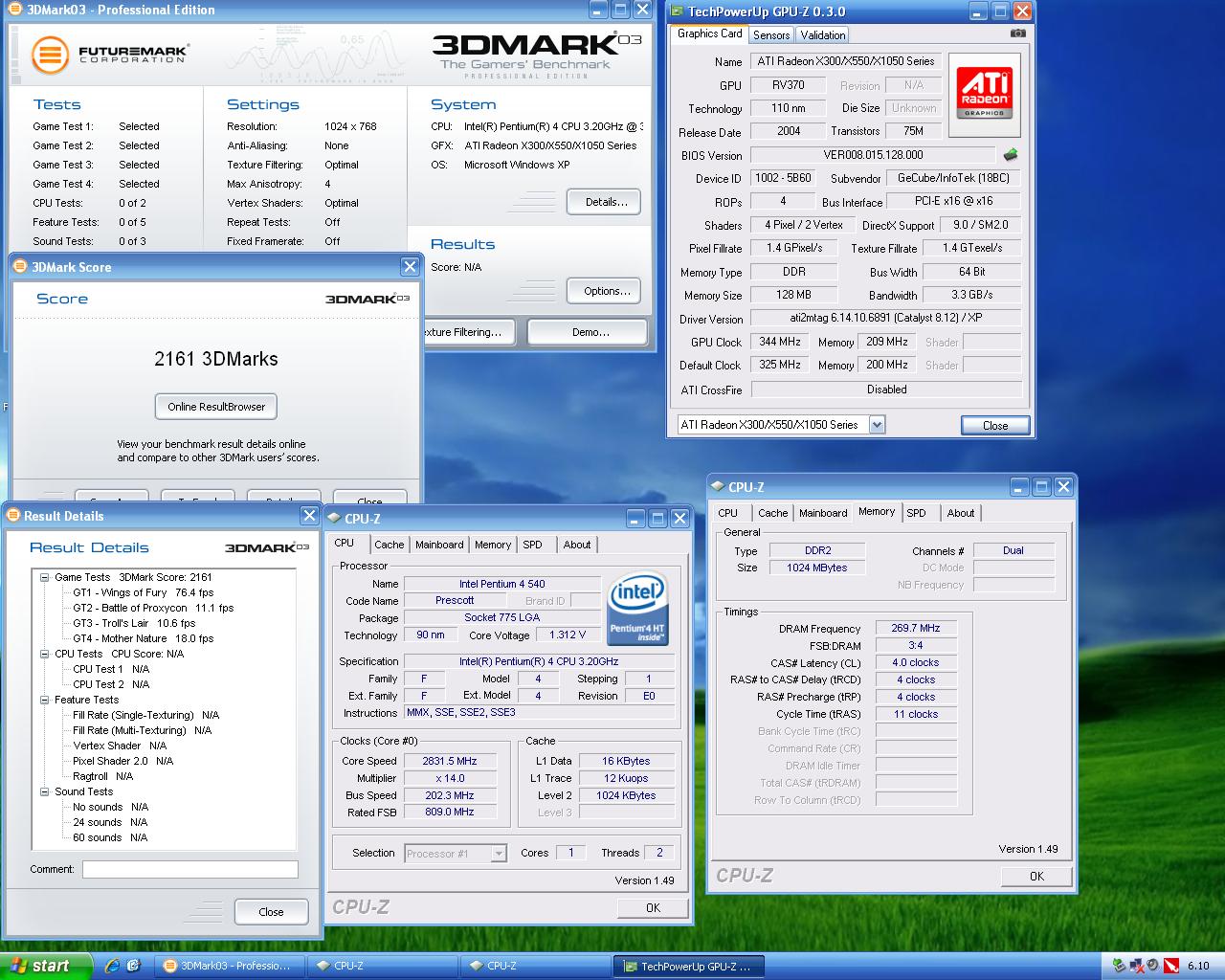Screen dimensions: 1225x980
Task: Click the Driver Version field in GPU-Z
Action: [886, 318]
